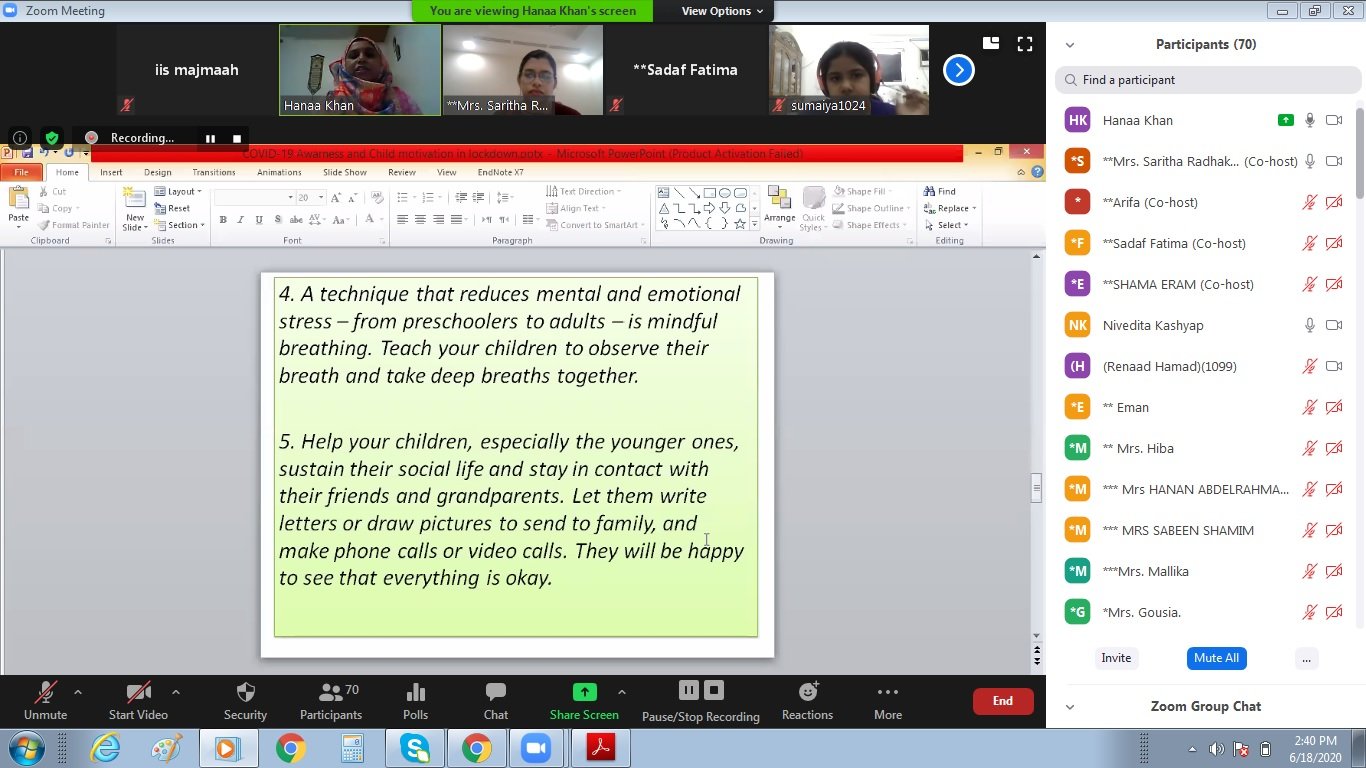The image size is (1366, 768).
Task: Open the Polls button
Action: pos(415,701)
